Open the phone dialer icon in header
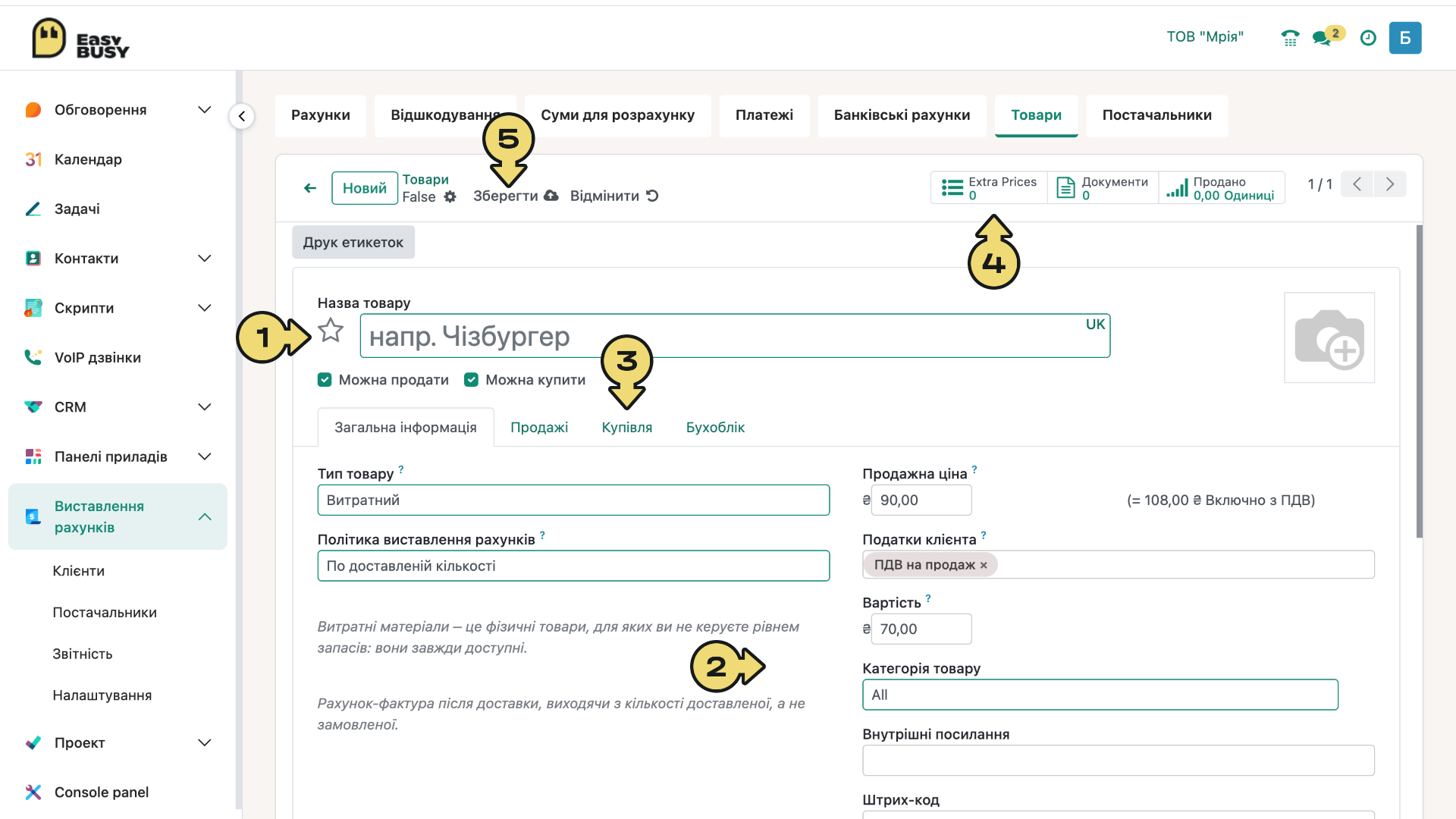 pos(1290,37)
